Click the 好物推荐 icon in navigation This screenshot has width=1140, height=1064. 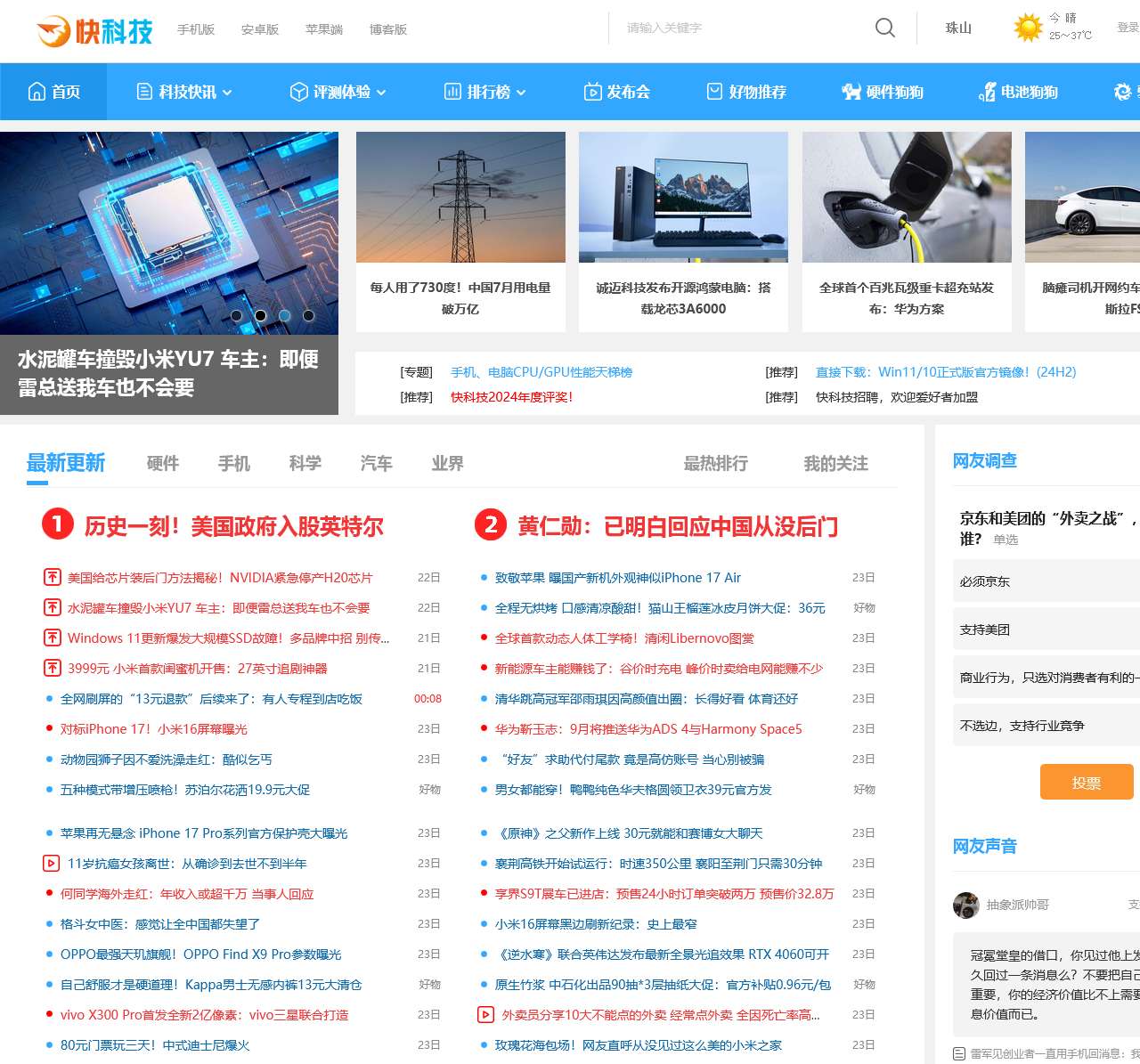(x=715, y=91)
